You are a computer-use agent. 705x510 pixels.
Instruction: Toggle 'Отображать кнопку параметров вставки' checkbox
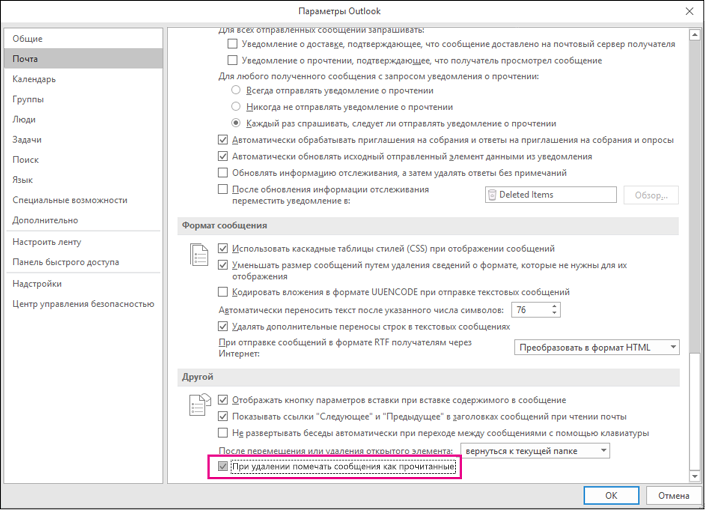pos(223,400)
